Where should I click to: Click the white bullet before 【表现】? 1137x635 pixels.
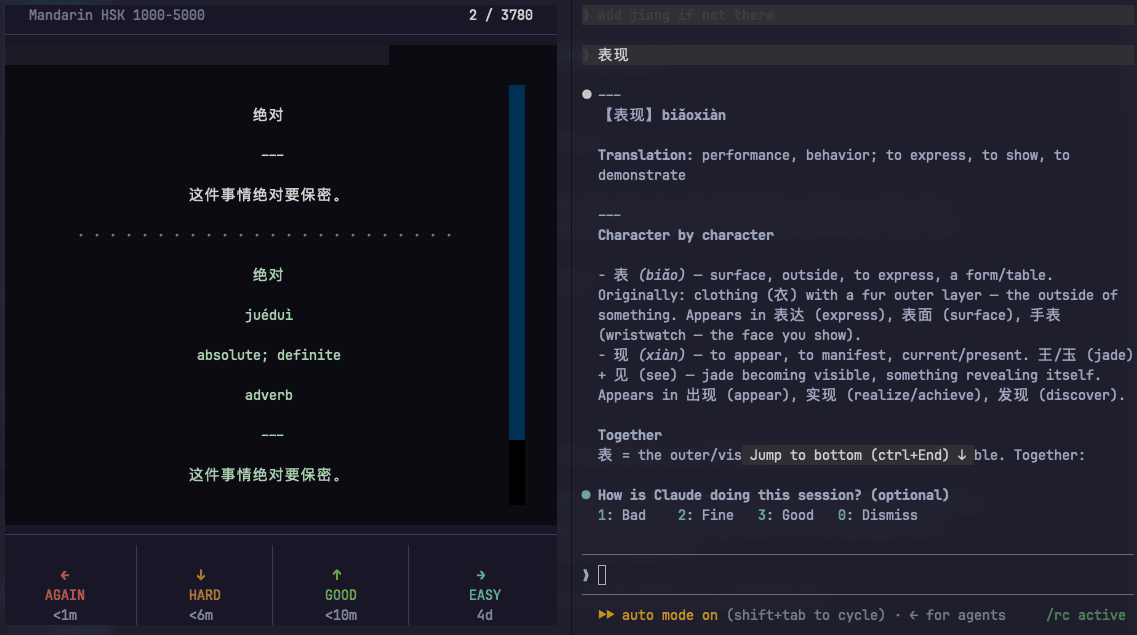(x=587, y=94)
